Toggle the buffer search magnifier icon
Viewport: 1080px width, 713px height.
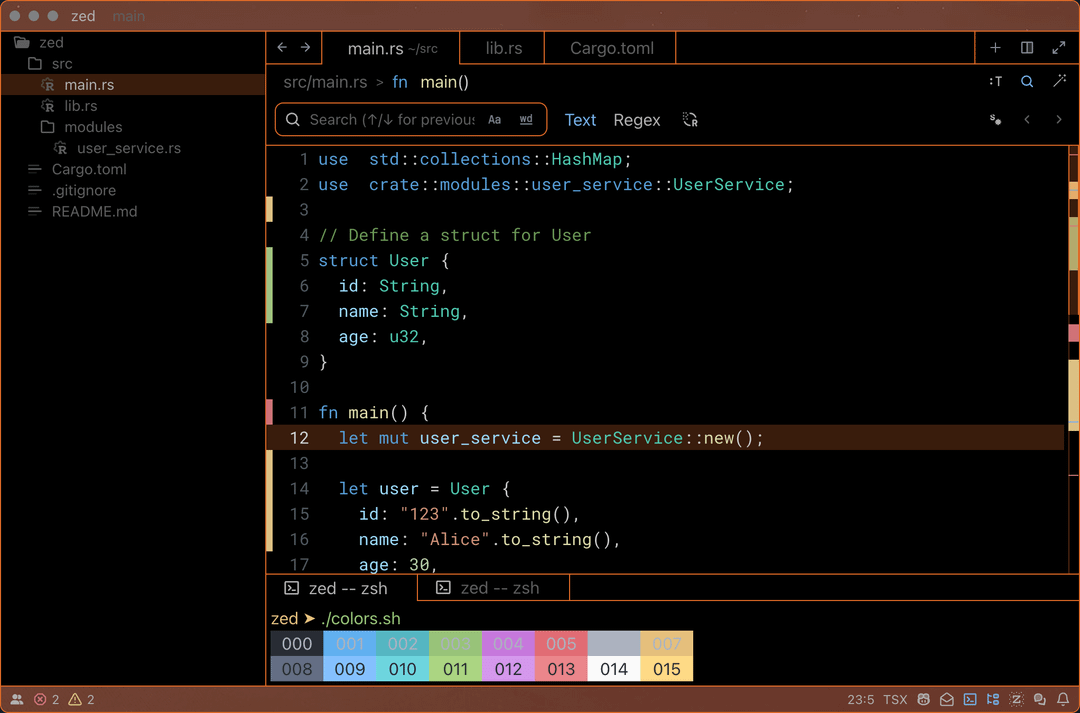tap(1027, 82)
